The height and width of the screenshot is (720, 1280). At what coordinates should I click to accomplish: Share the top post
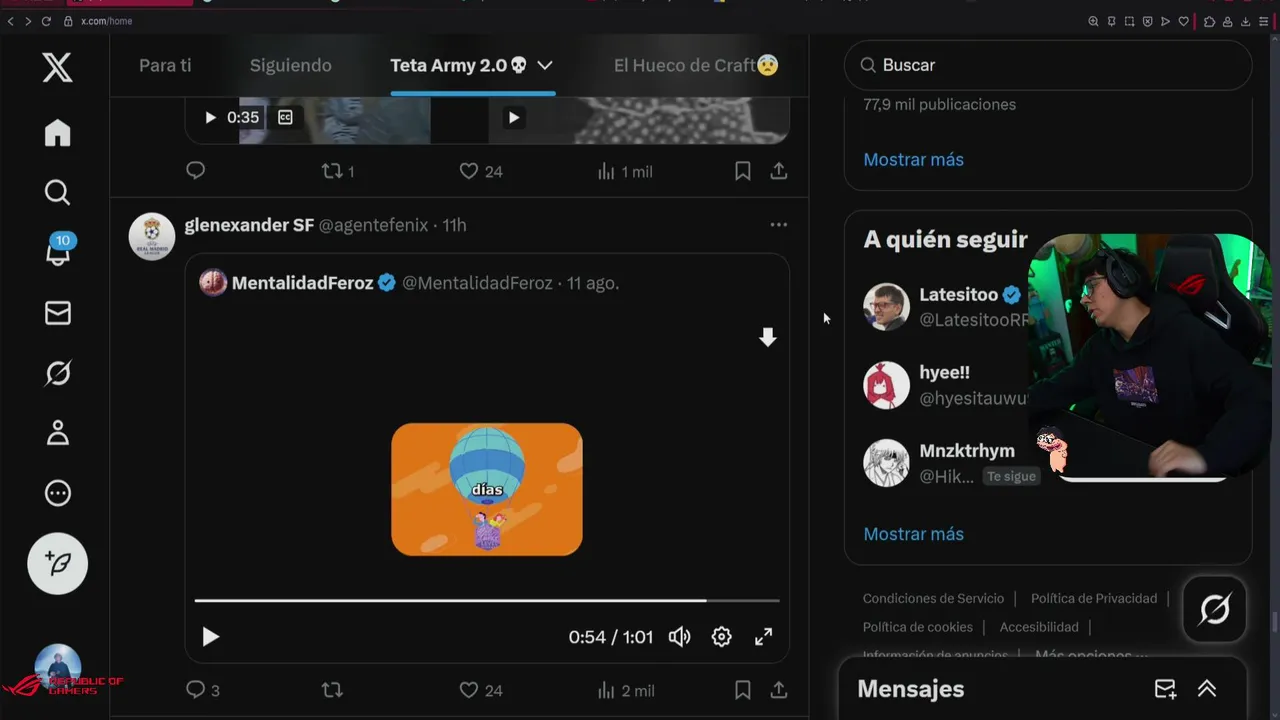pyautogui.click(x=778, y=171)
